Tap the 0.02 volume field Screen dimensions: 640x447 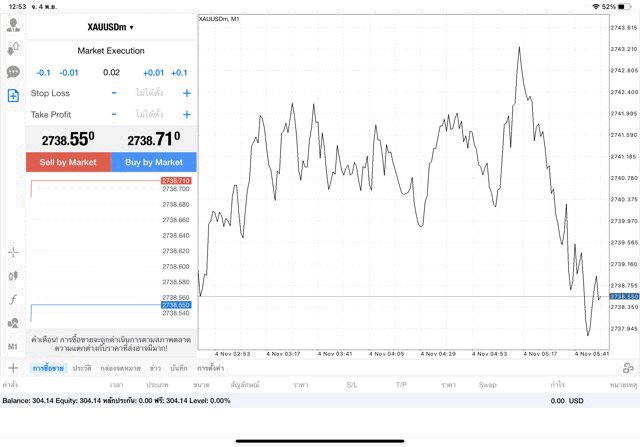(x=111, y=72)
